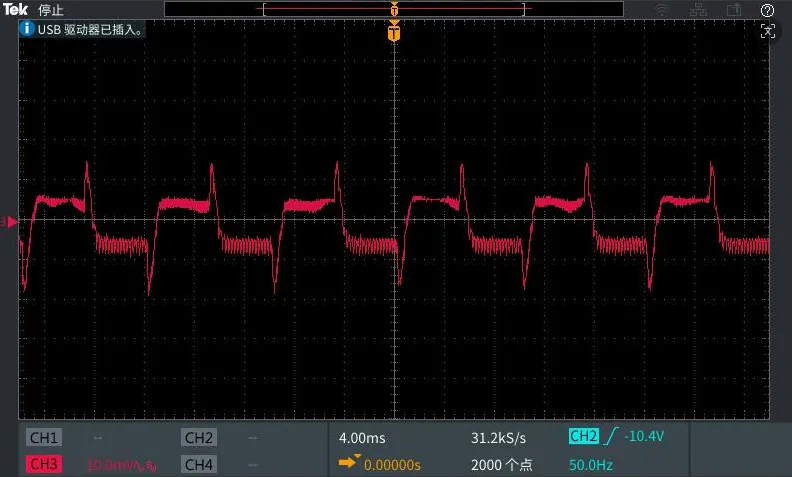Click the network connection icon
Viewport: 792px width, 477px height.
698,10
